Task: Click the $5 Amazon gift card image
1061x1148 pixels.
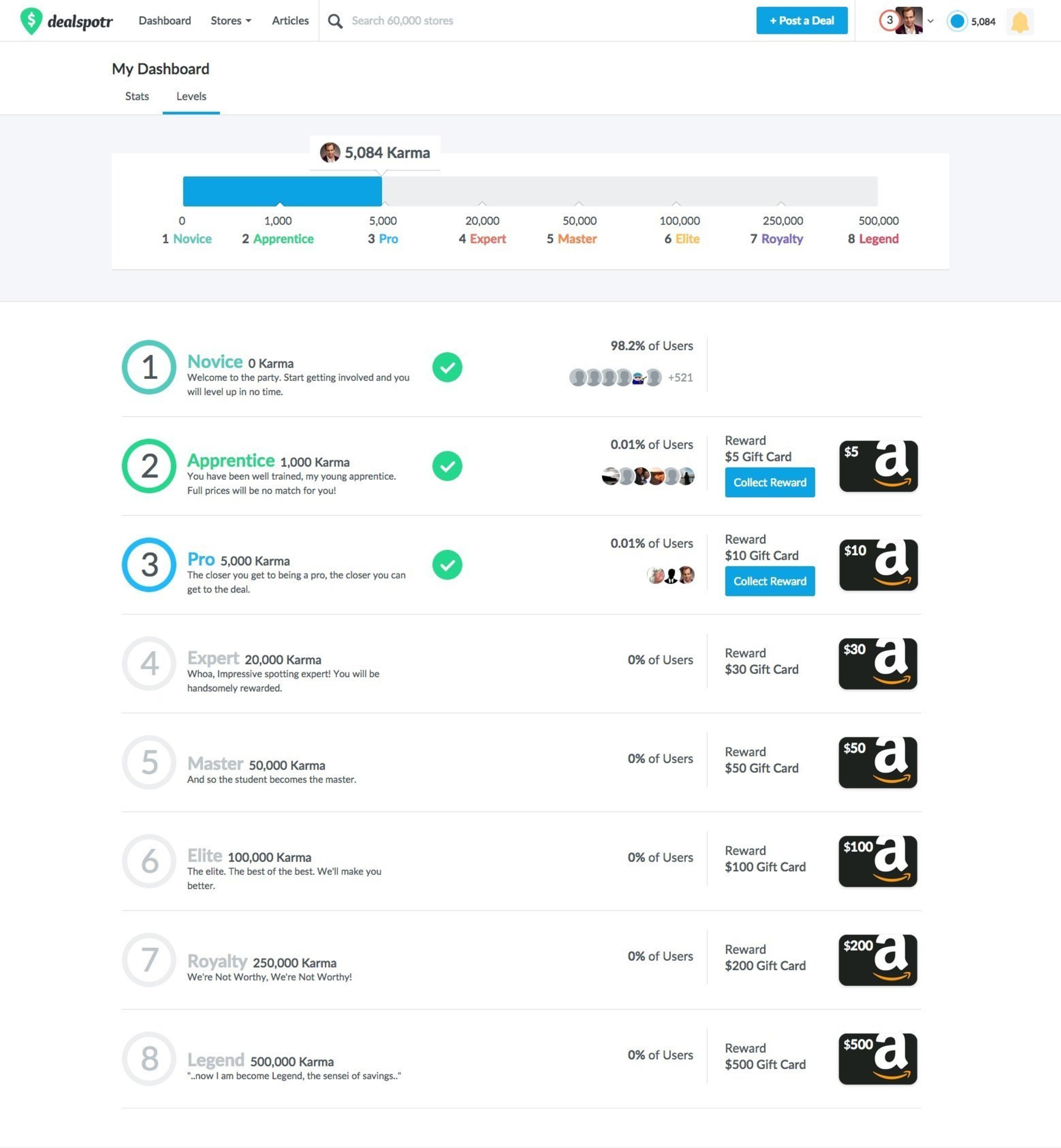Action: coord(878,466)
